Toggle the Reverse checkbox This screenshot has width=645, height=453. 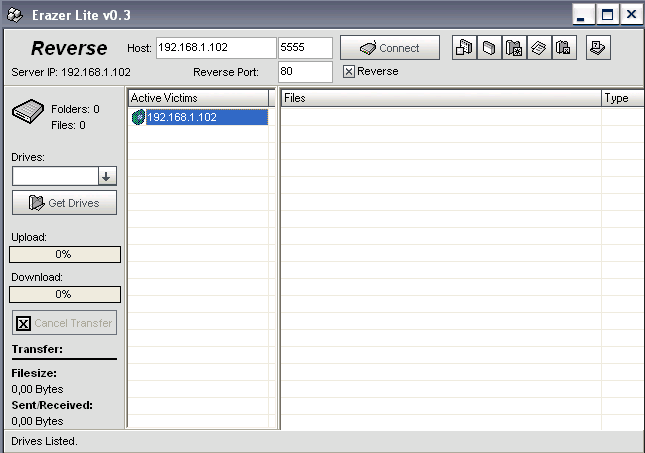coord(348,72)
